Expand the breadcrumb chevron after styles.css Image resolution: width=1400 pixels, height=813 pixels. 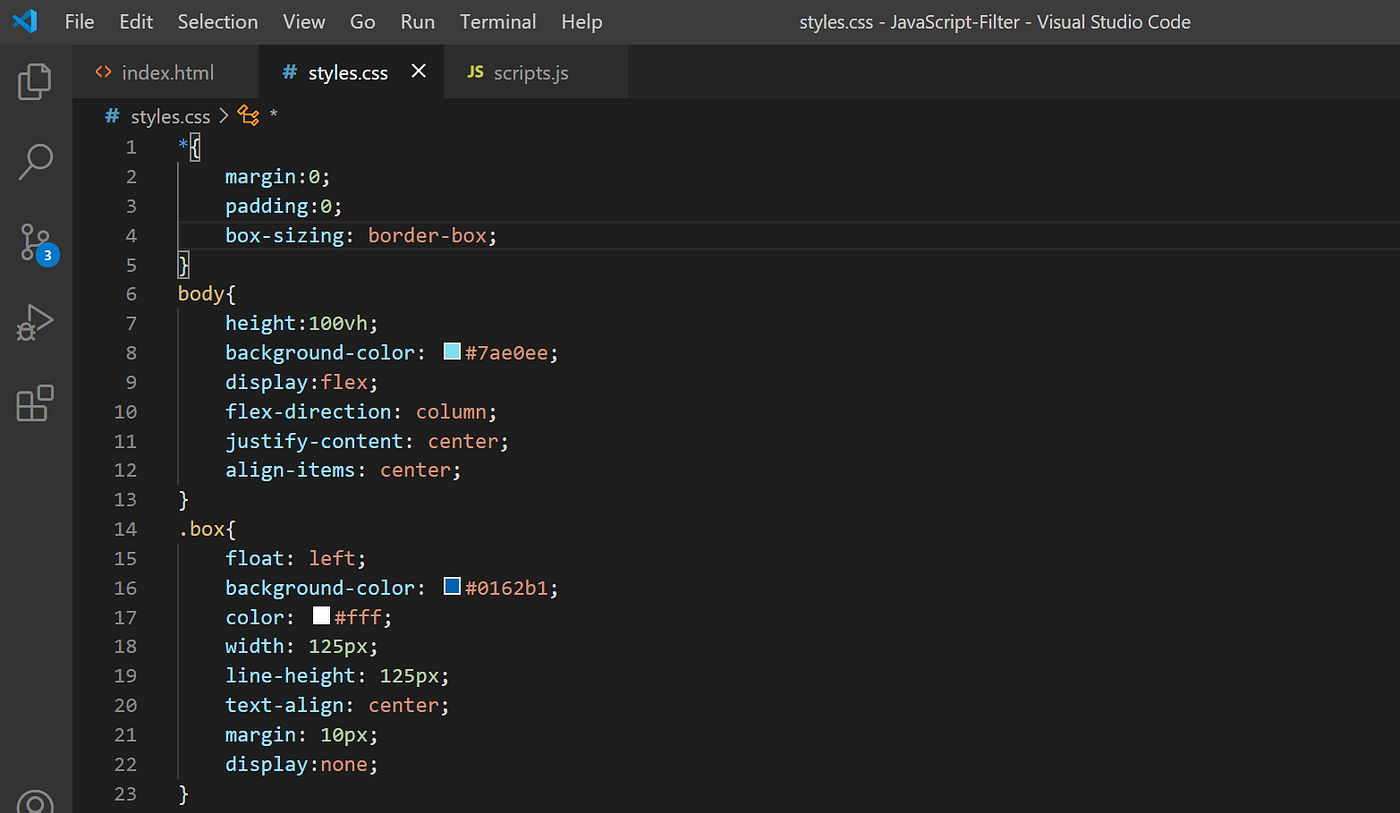pos(224,117)
